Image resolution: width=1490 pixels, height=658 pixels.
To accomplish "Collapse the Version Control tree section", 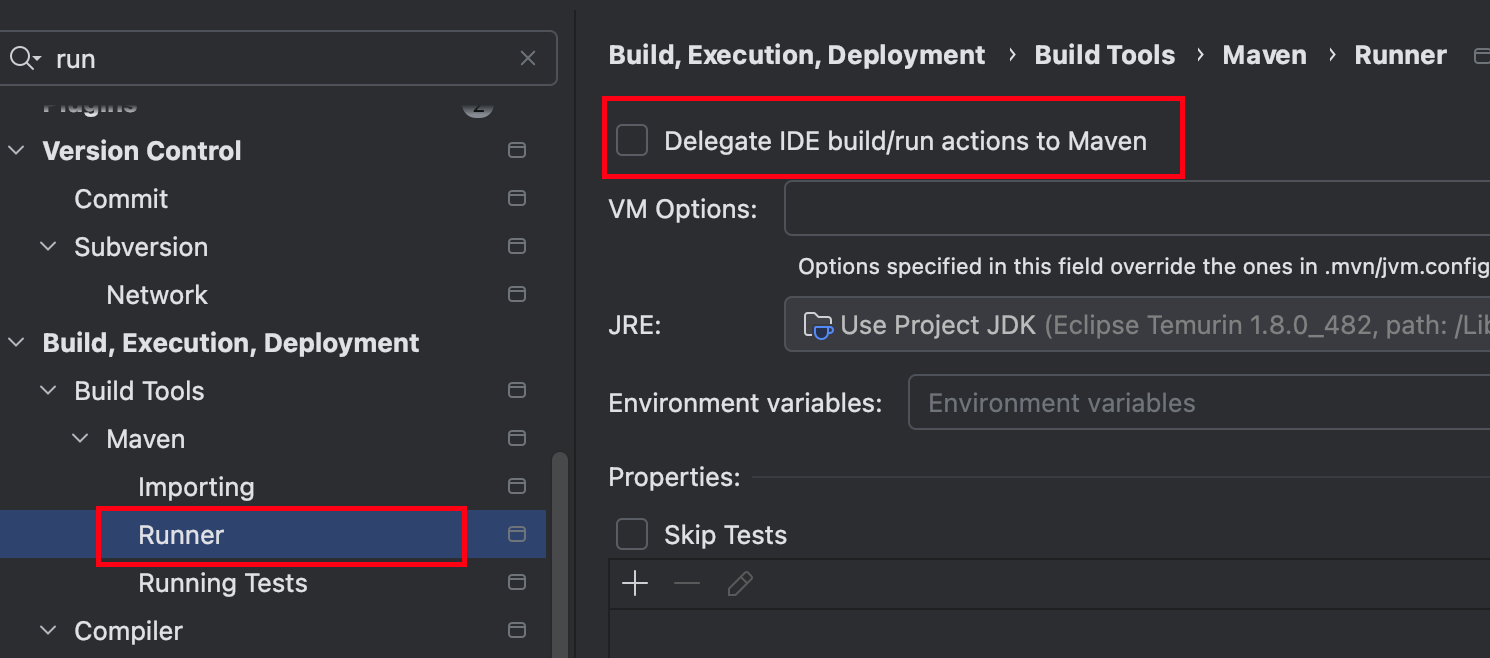I will (x=17, y=151).
